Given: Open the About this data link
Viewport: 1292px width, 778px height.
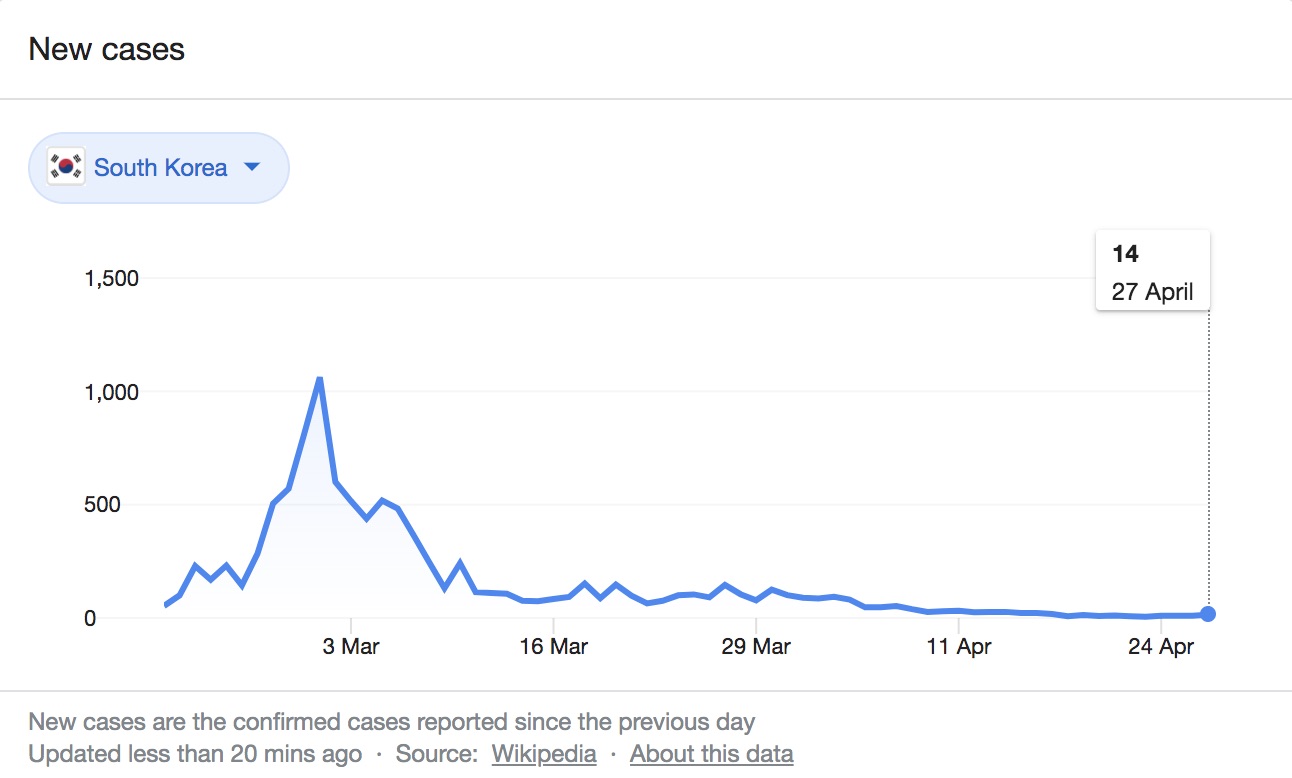Looking at the screenshot, I should coord(711,754).
